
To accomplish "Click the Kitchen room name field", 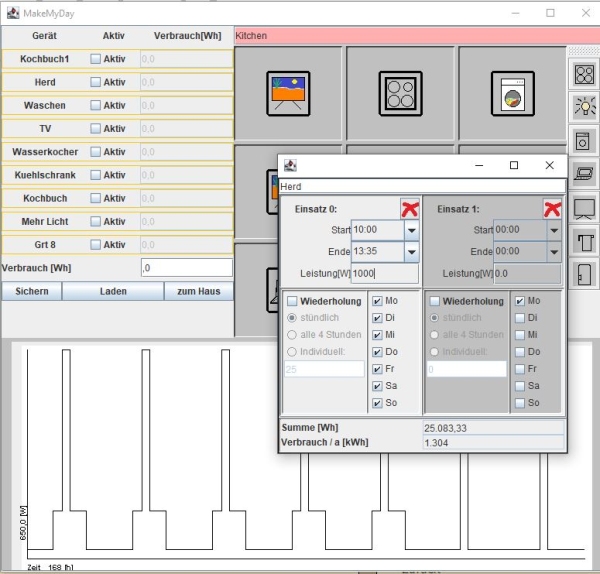I will 417,36.
